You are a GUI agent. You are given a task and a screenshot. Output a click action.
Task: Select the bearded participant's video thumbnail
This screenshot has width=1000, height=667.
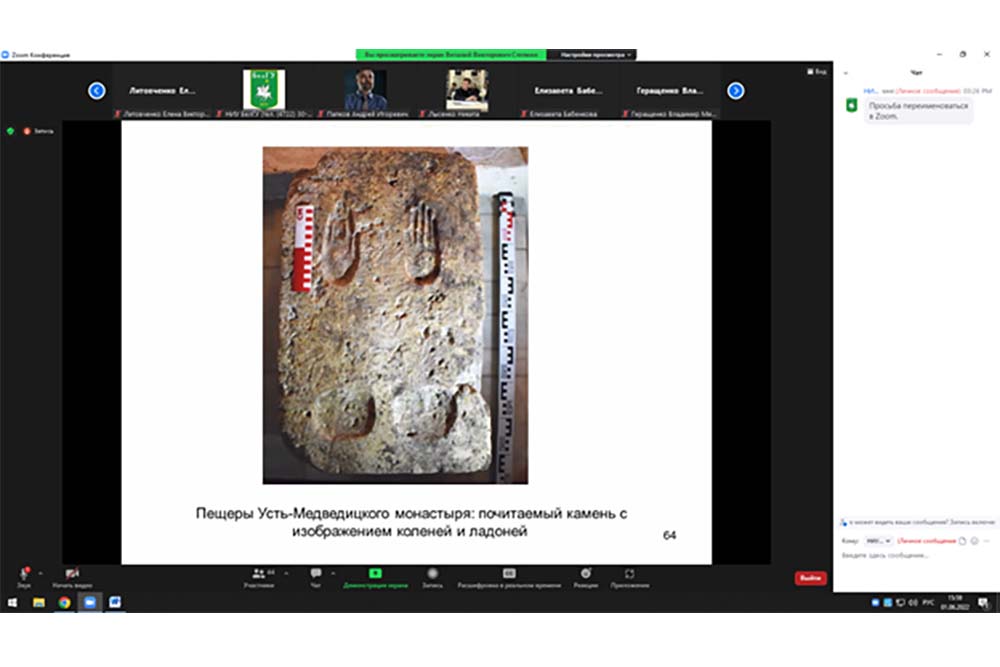coord(365,90)
